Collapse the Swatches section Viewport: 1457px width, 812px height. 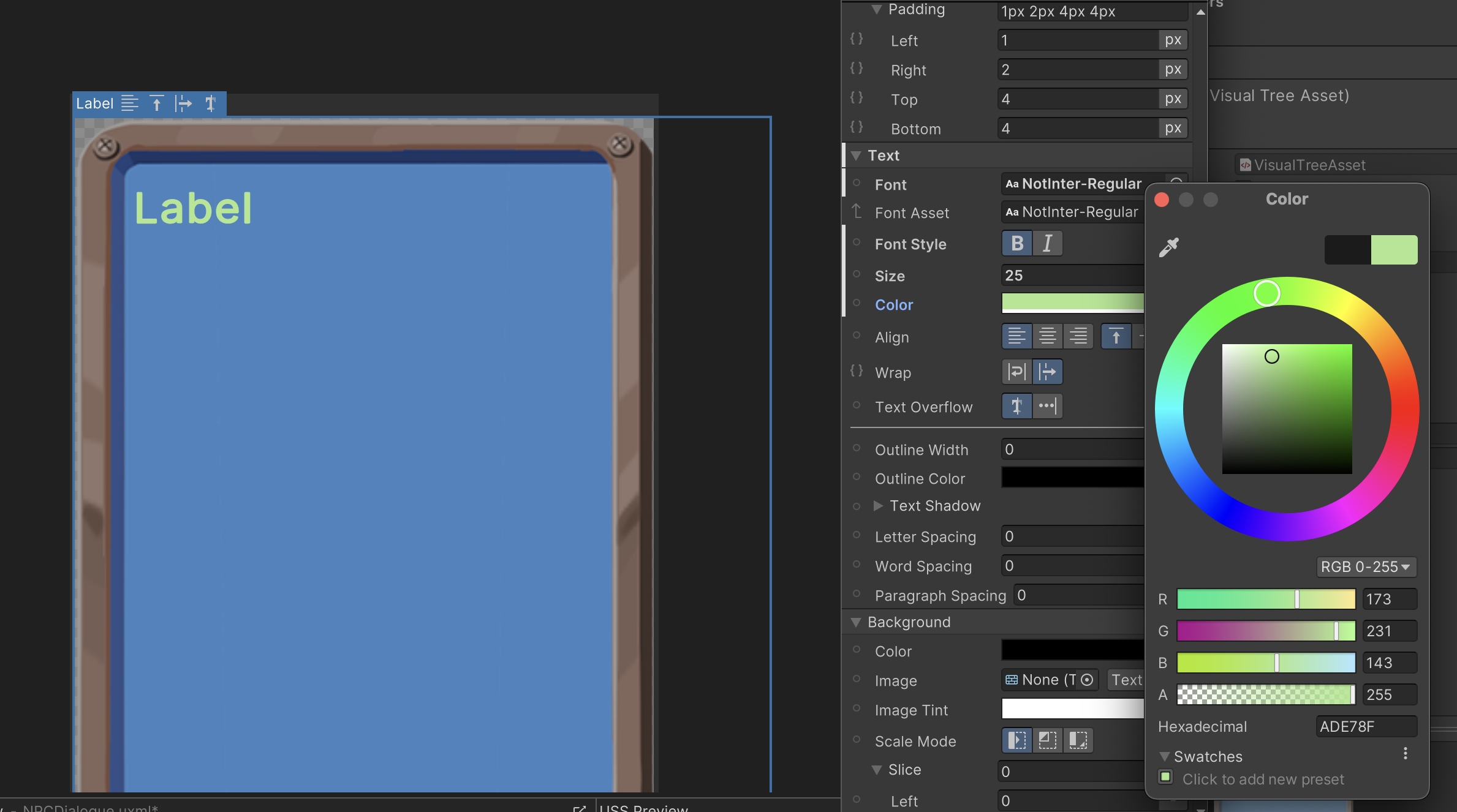point(1165,757)
